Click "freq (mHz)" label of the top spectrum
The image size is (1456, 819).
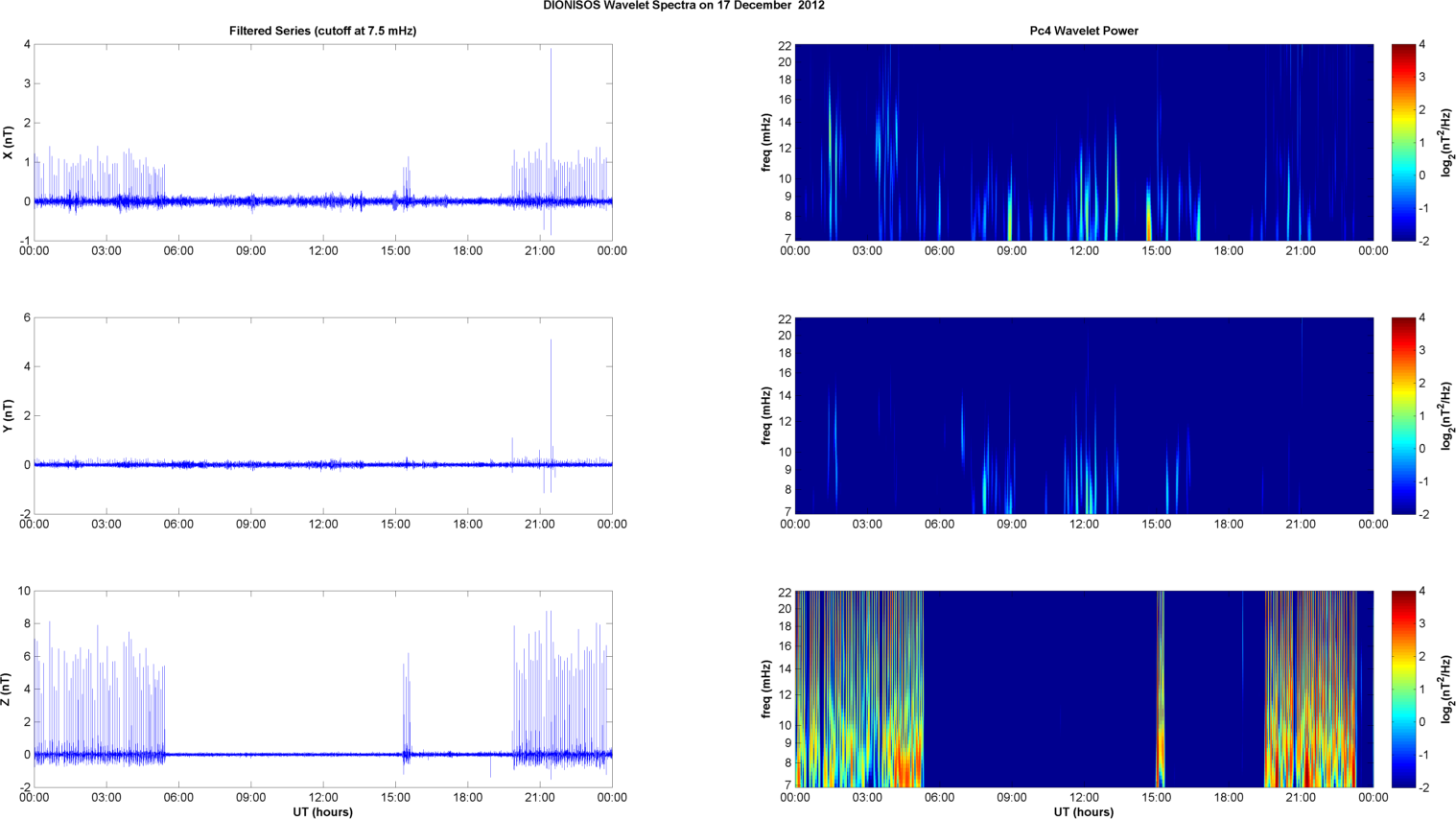pos(766,142)
